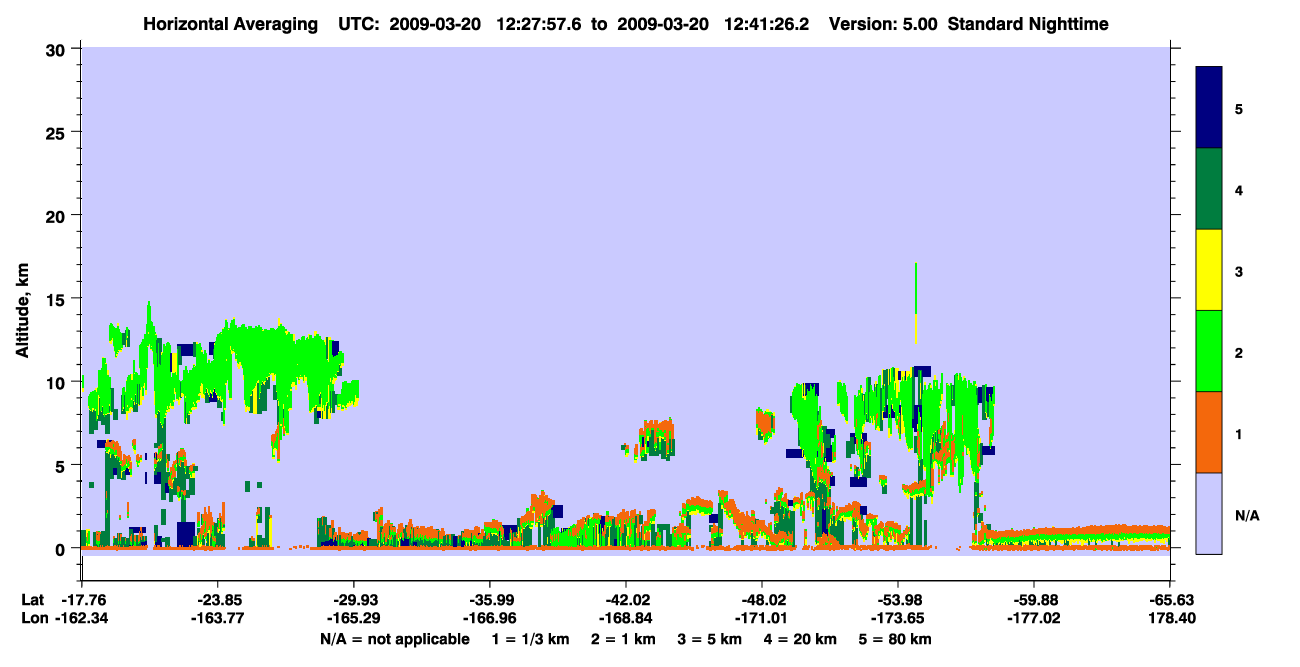Click the 'Standard Nighttime' text
1300x667 pixels.
click(1028, 23)
